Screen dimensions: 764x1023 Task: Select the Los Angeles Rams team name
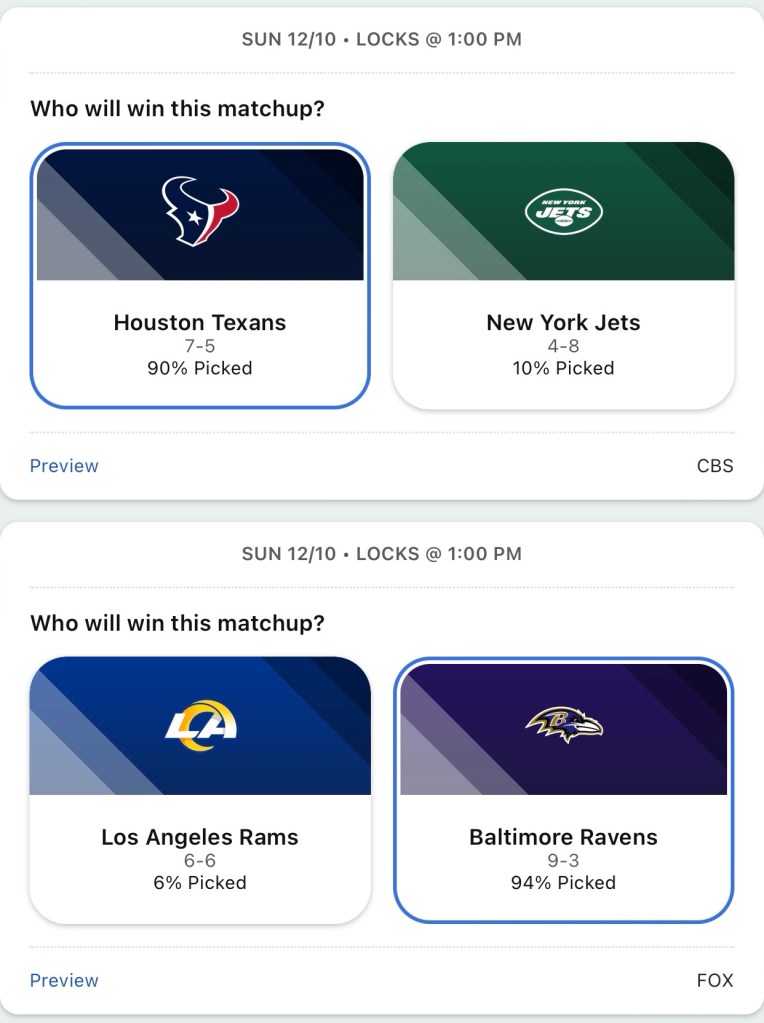200,837
